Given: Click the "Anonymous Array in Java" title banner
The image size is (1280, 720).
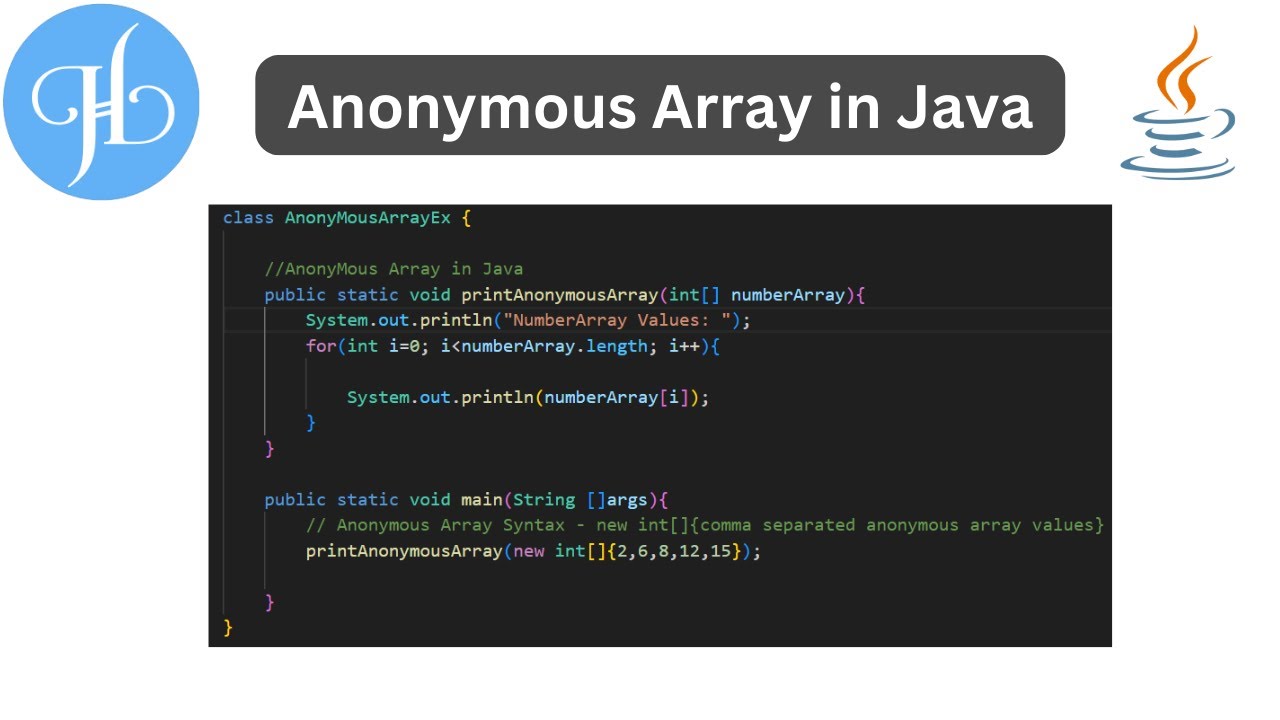Looking at the screenshot, I should [660, 105].
